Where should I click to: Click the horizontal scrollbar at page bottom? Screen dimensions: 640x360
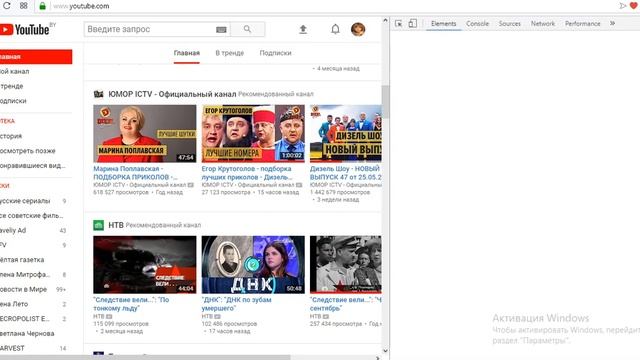[145, 358]
